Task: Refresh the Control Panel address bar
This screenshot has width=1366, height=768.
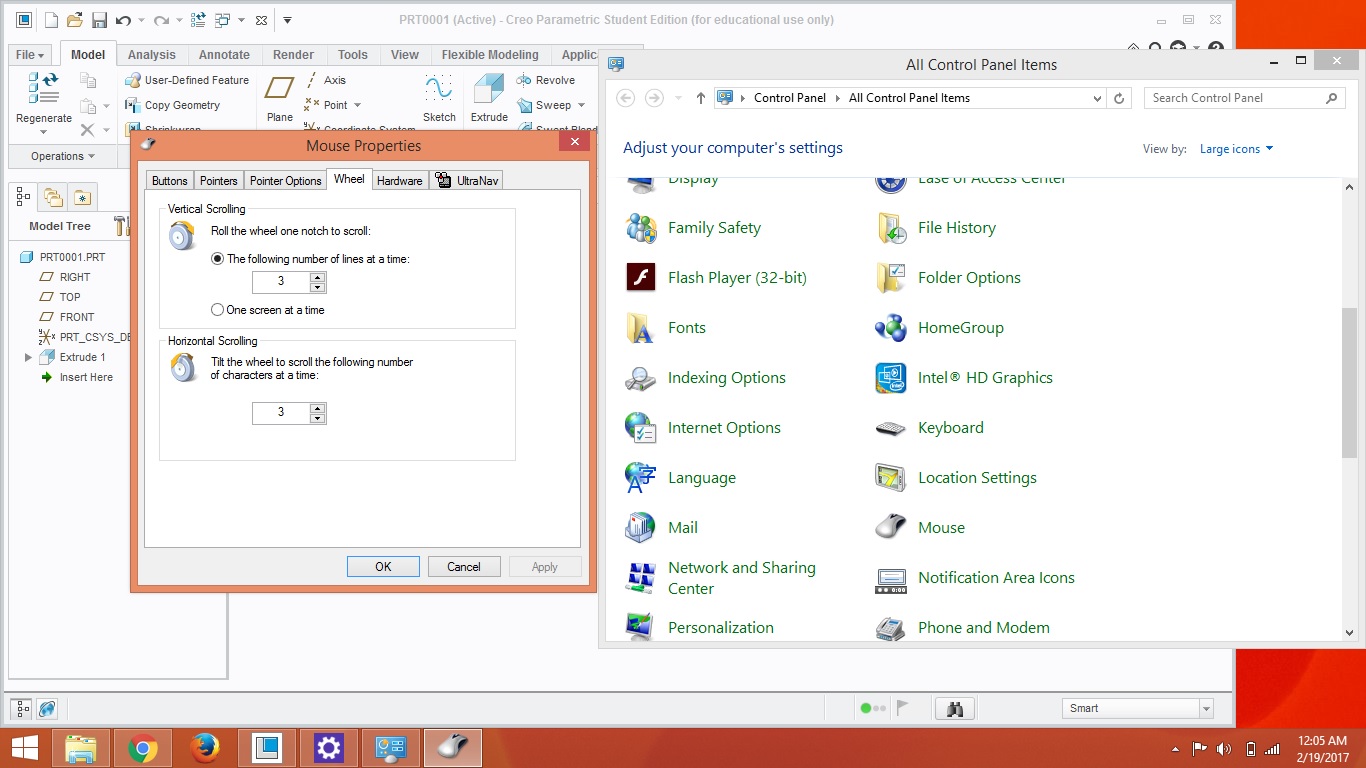Action: coord(1120,98)
